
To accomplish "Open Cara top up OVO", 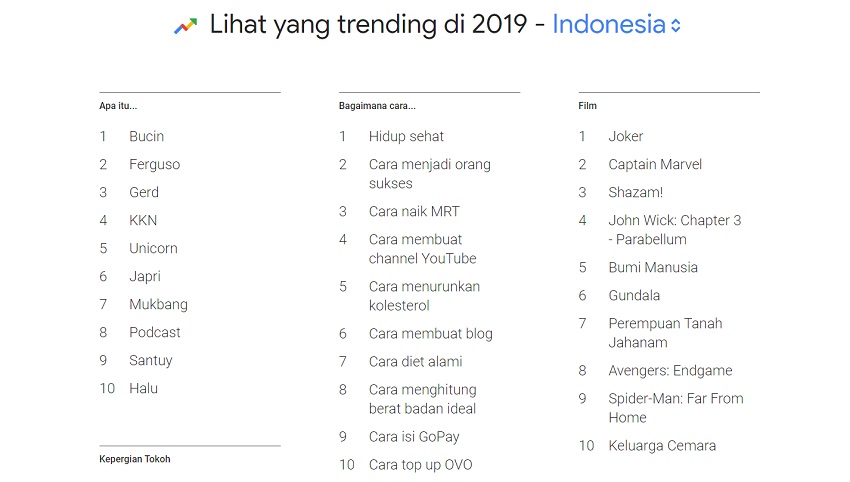I will click(420, 464).
